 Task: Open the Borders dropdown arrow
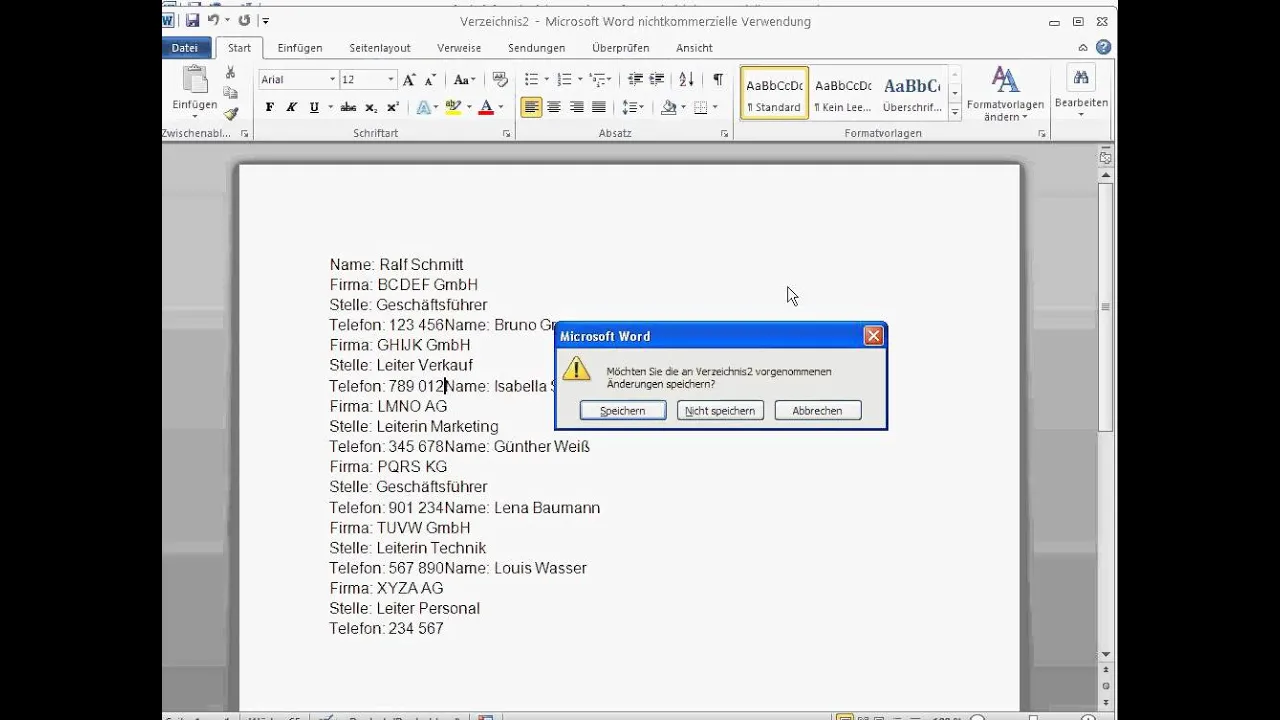pos(714,107)
